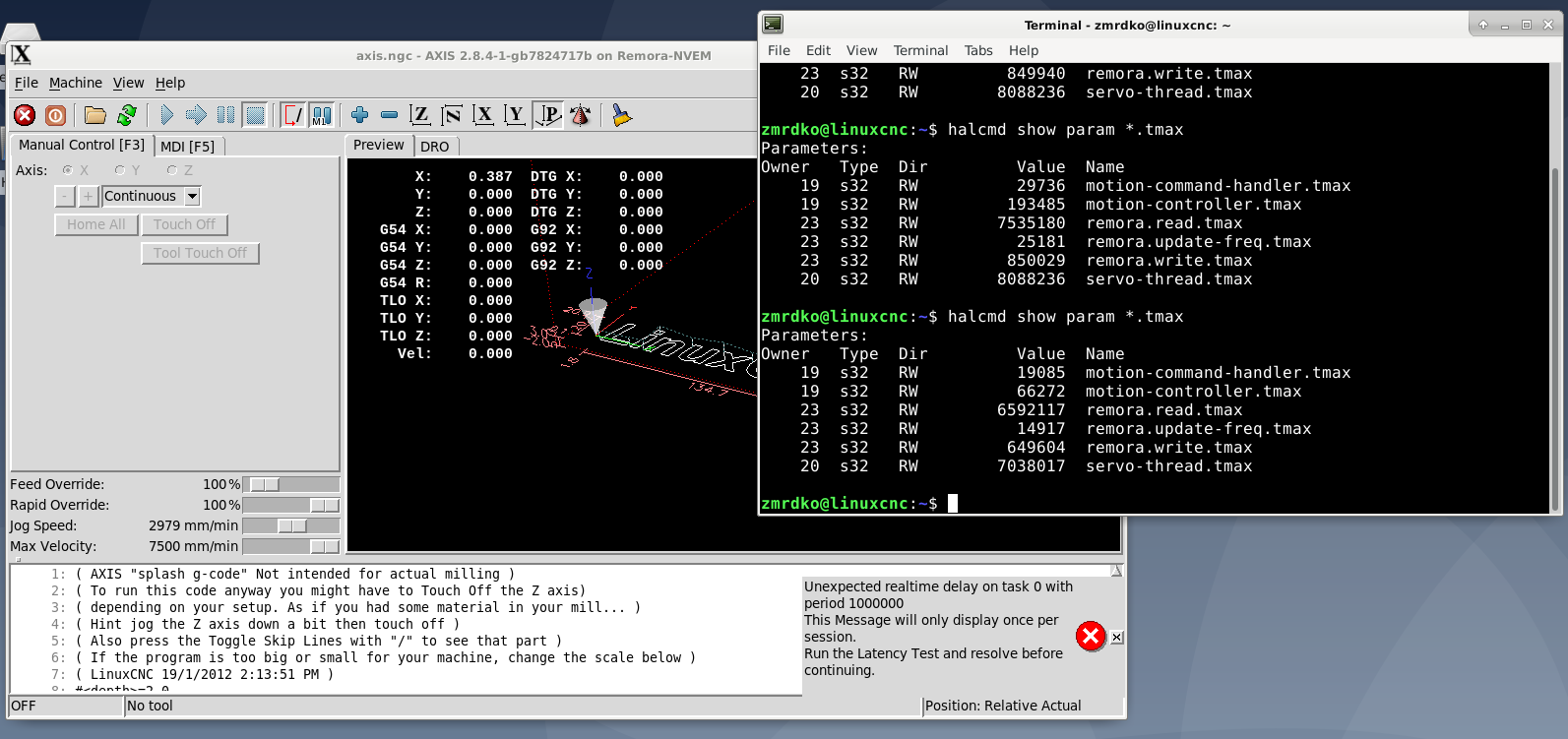1568x739 pixels.
Task: Open the File menu in AXIS
Action: 27,83
